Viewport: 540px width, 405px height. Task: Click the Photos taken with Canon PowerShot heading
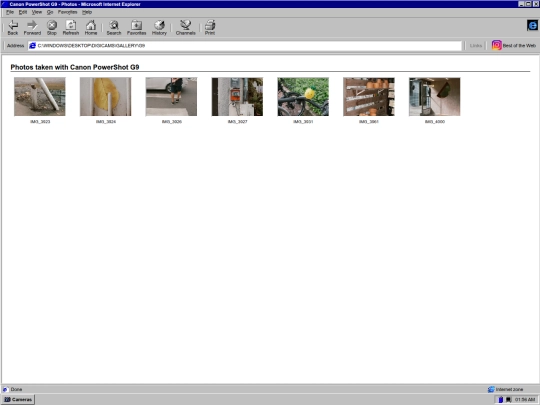point(75,67)
